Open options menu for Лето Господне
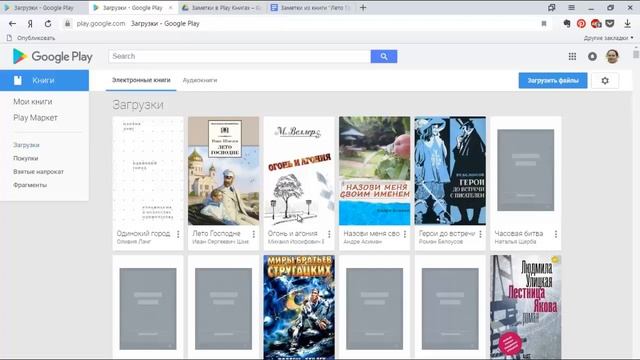 [253, 234]
